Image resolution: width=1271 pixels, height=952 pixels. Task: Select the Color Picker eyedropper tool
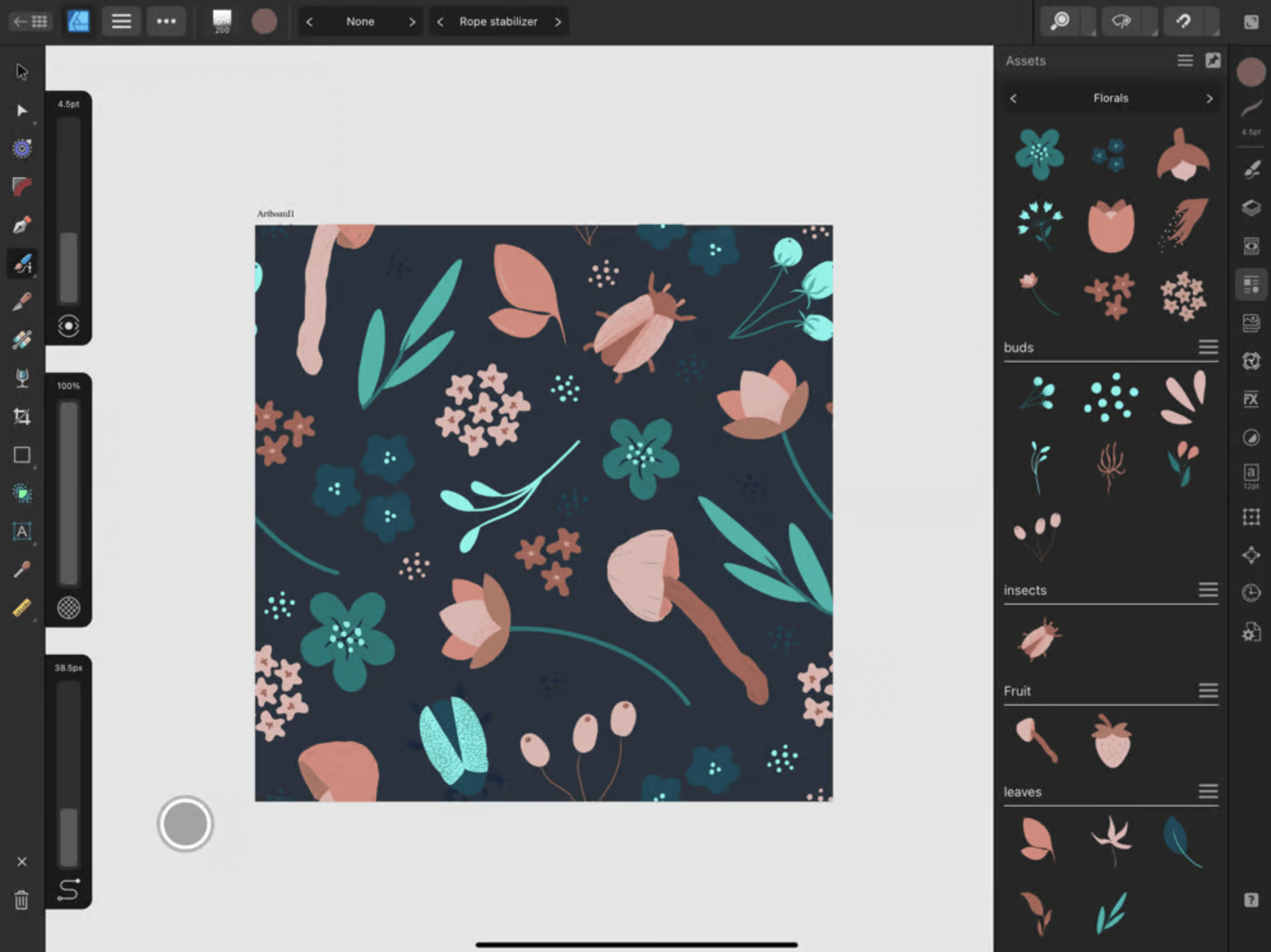22,569
